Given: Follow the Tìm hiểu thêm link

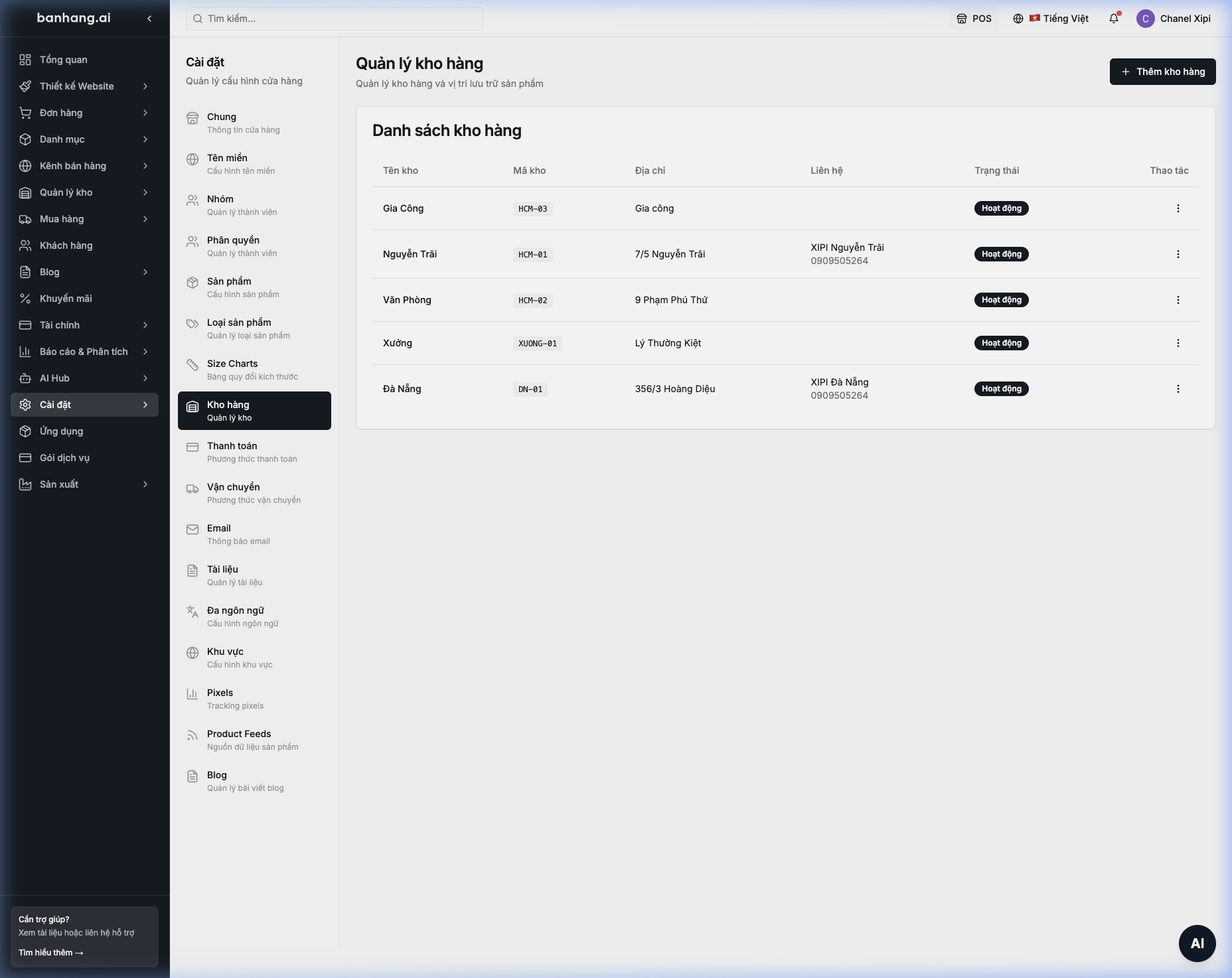Looking at the screenshot, I should 51,952.
